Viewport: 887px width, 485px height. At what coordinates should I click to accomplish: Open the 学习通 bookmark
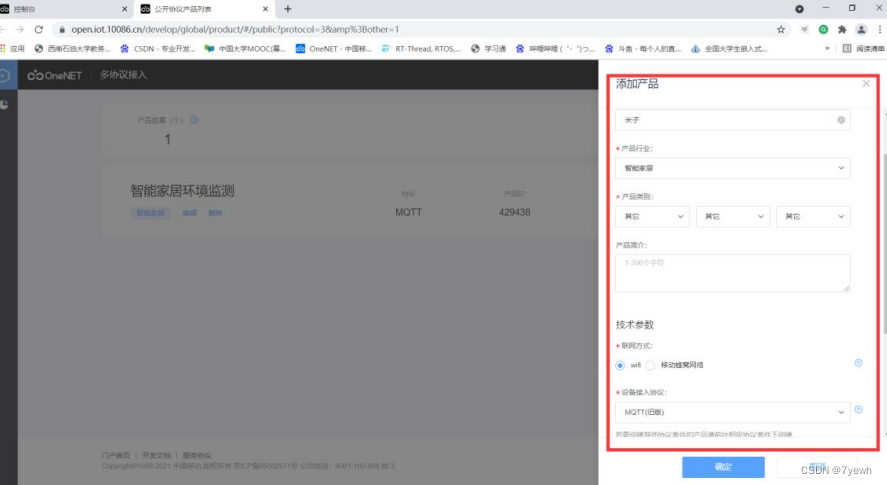coord(489,49)
